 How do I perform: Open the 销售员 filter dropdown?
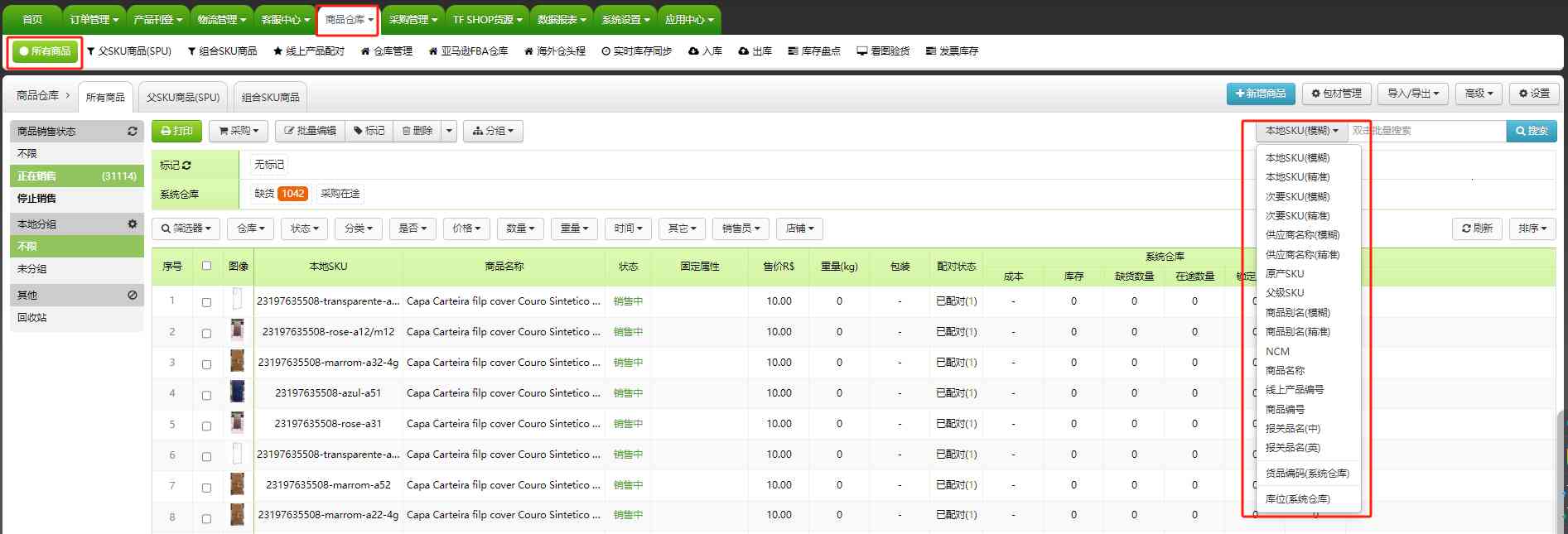(741, 229)
